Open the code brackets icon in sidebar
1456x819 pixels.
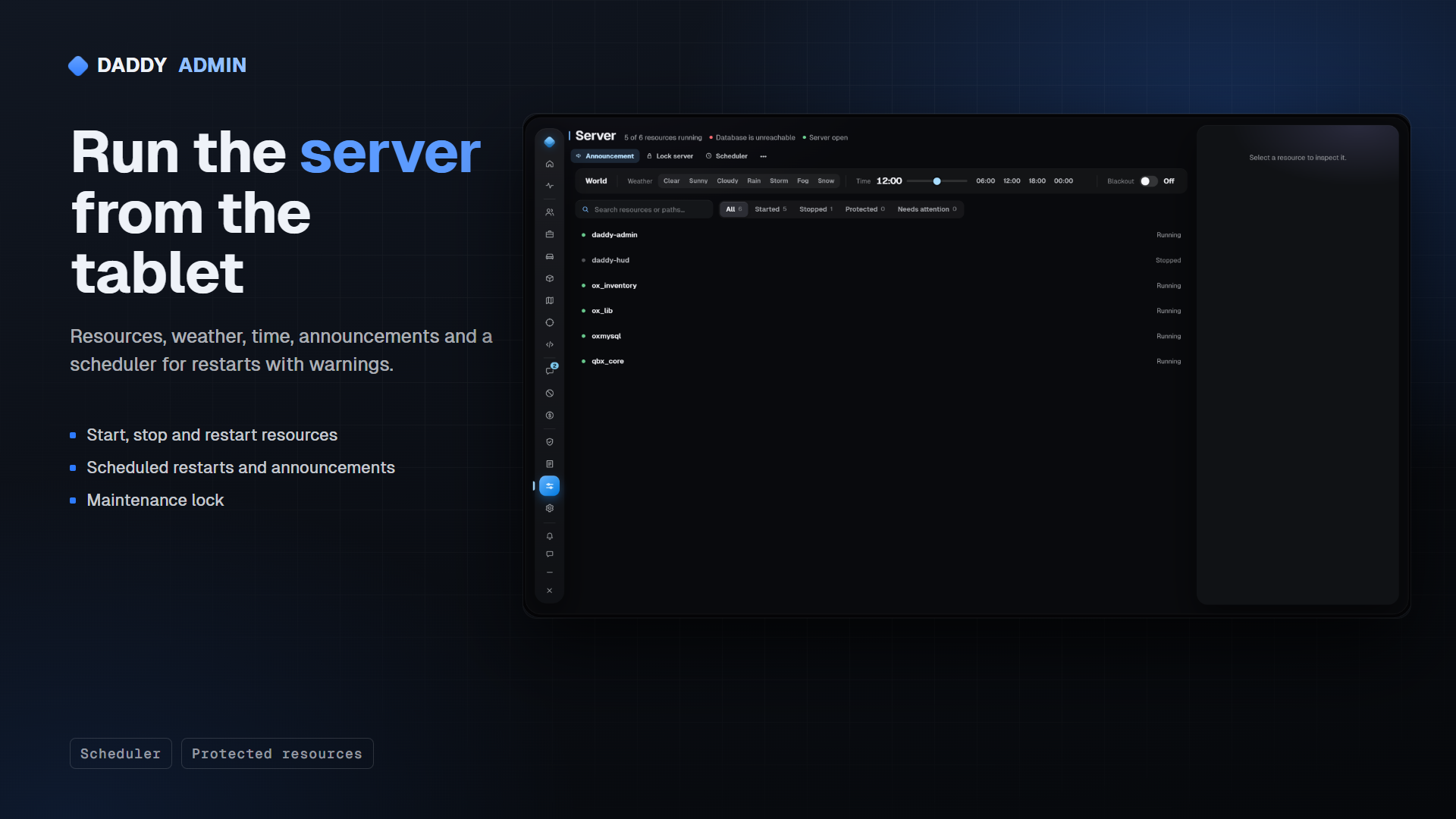coord(550,344)
